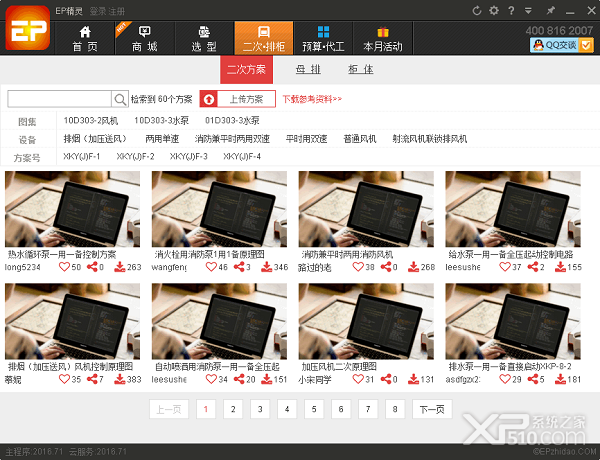
Task: Download the scheme showing 155 downloads
Action: pos(560,267)
